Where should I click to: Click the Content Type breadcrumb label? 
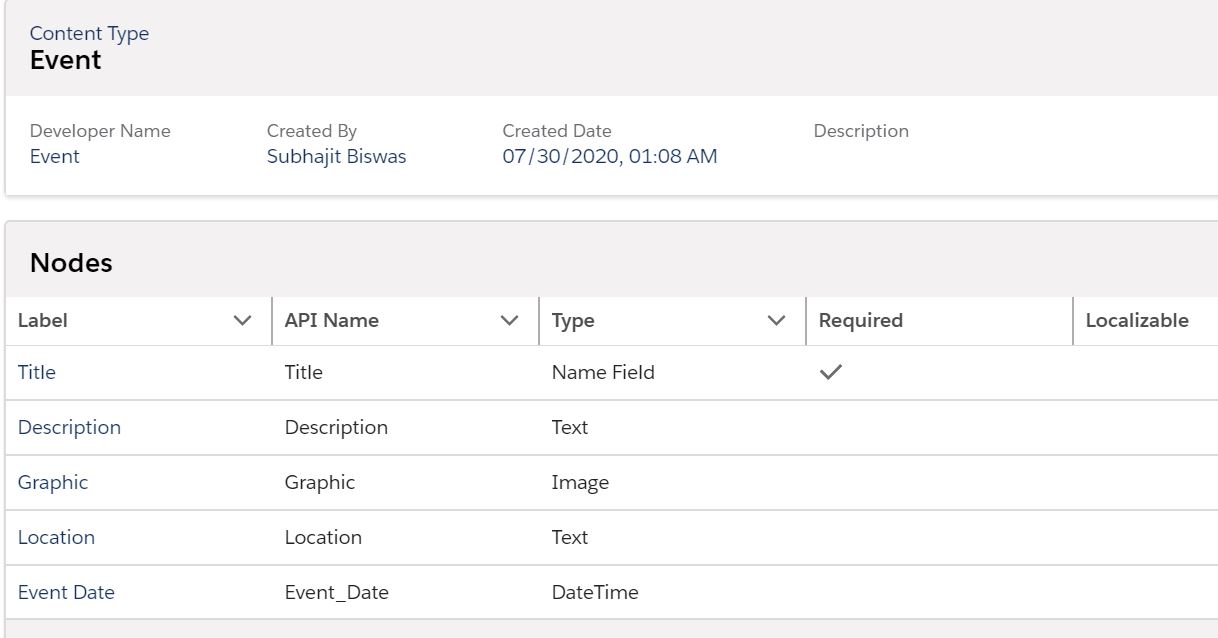pyautogui.click(x=89, y=33)
